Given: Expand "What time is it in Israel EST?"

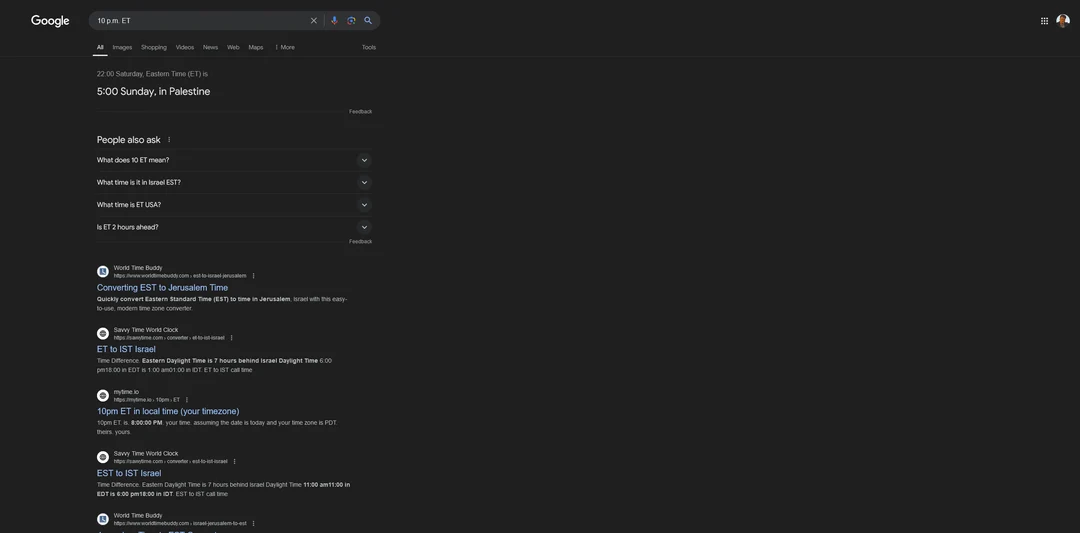Looking at the screenshot, I should [x=234, y=183].
